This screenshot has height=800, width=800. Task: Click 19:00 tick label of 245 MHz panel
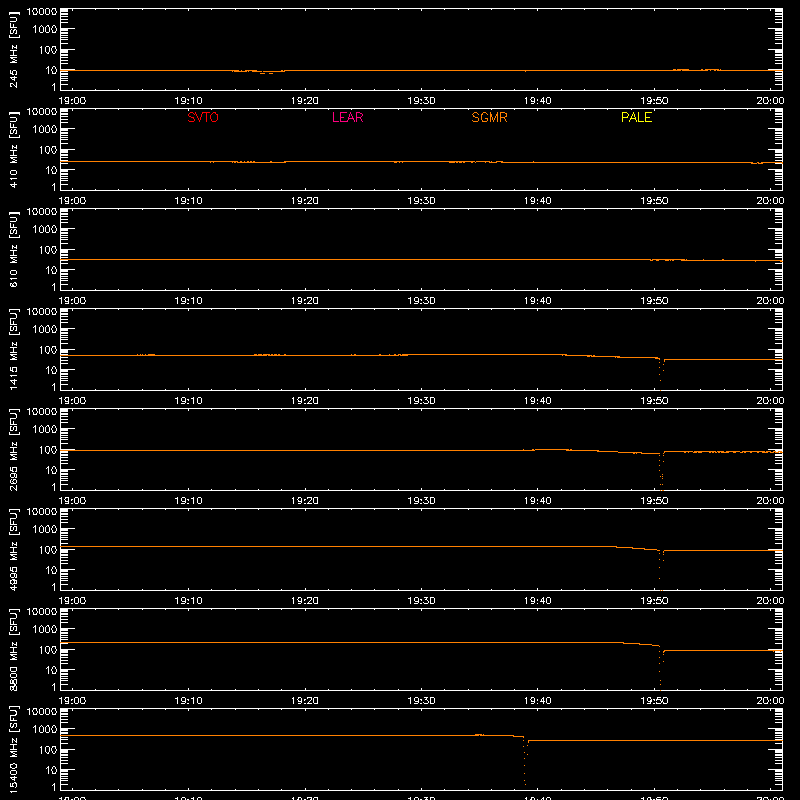(x=72, y=101)
